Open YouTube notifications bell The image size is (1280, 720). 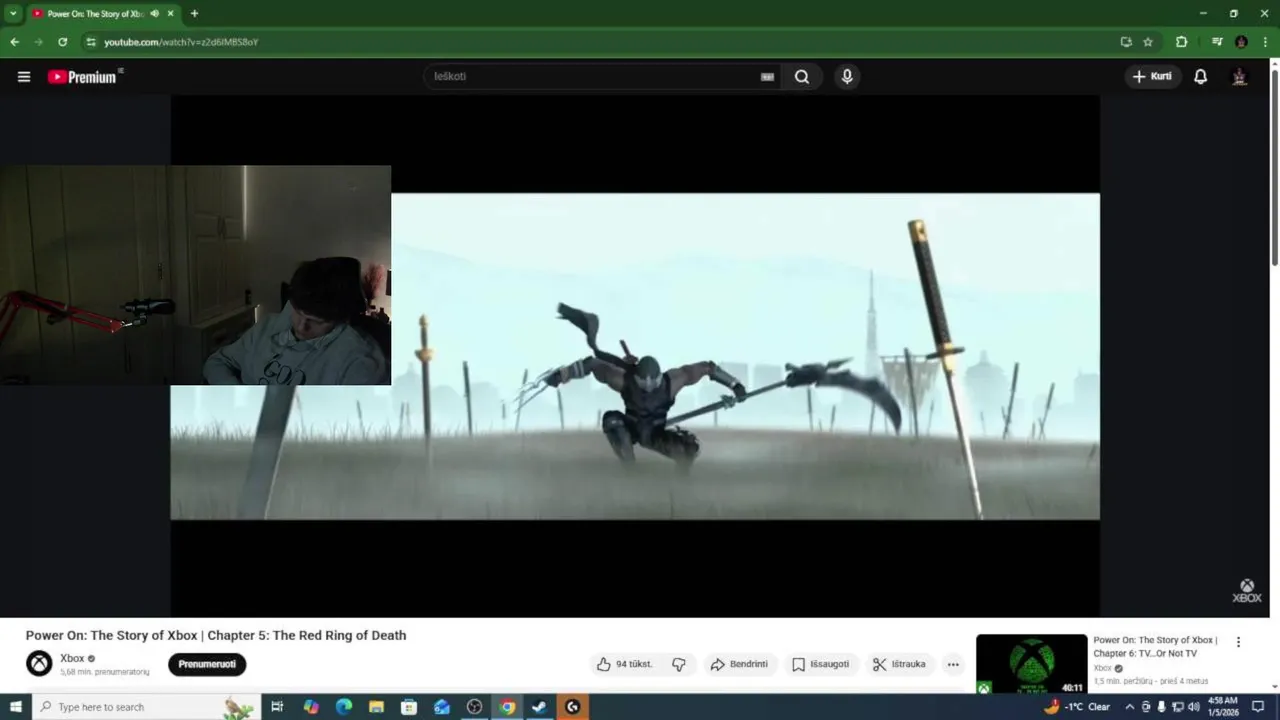(1201, 77)
